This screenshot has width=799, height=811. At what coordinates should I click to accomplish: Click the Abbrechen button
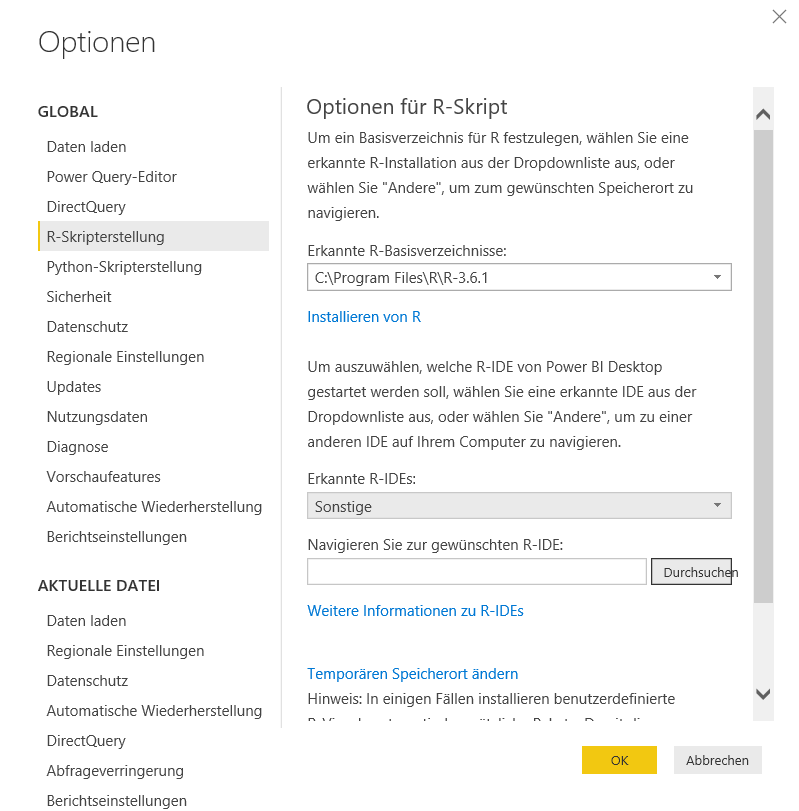[x=717, y=760]
